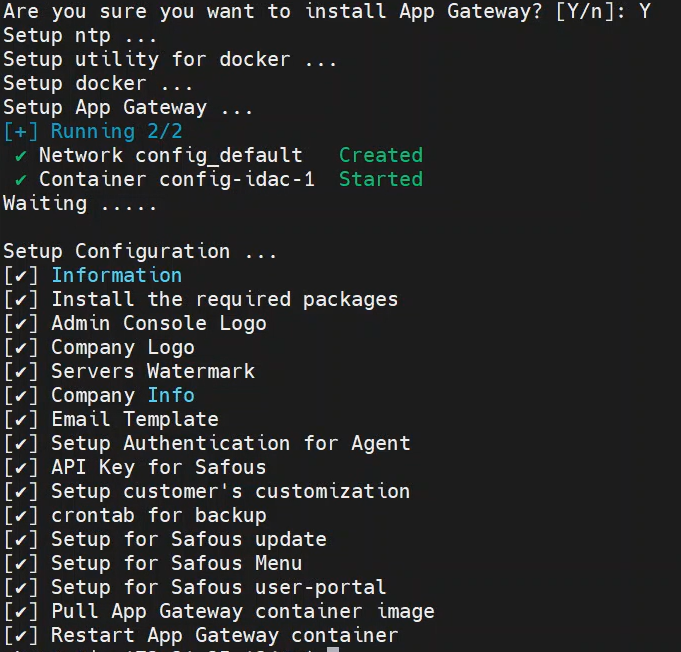Click the [+] marker before Running 2/2
The width and height of the screenshot is (681, 652).
click(x=20, y=132)
